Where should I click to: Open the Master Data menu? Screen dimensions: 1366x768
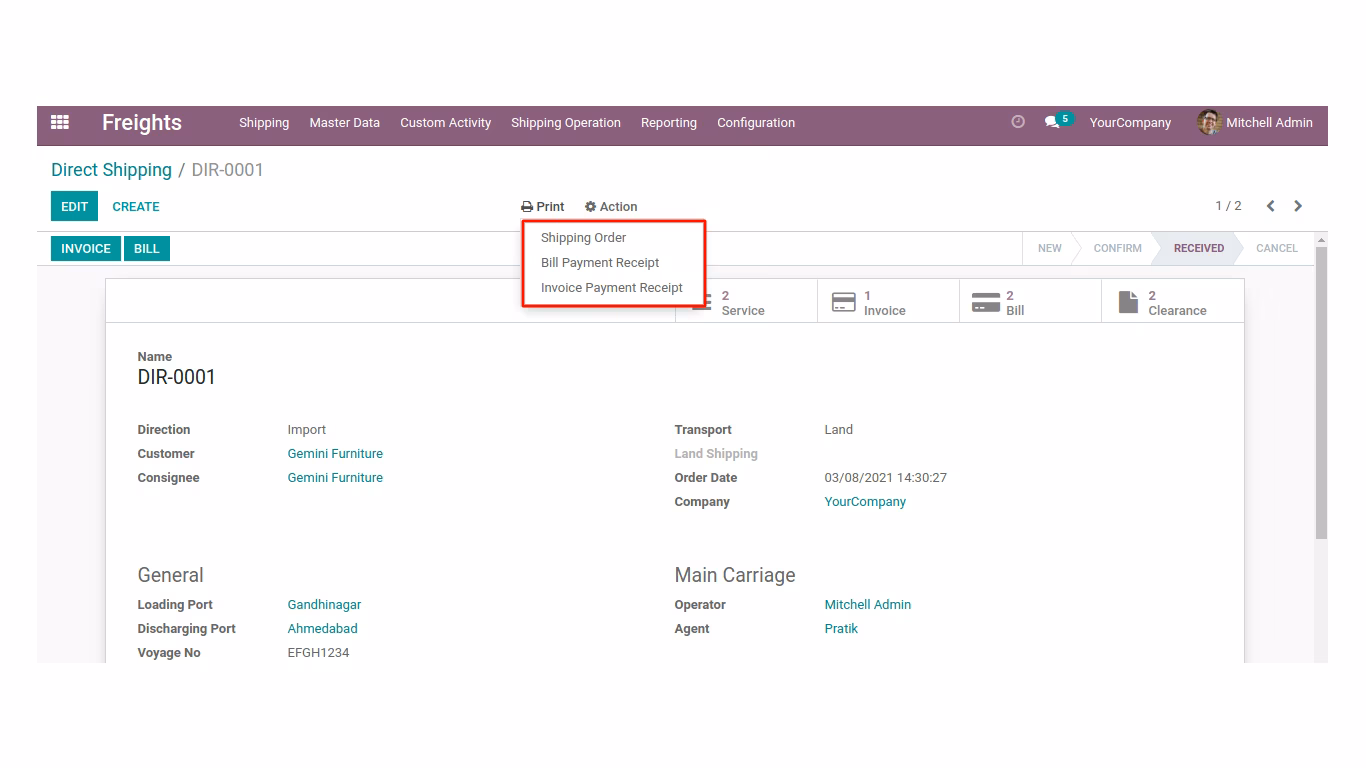(x=345, y=123)
